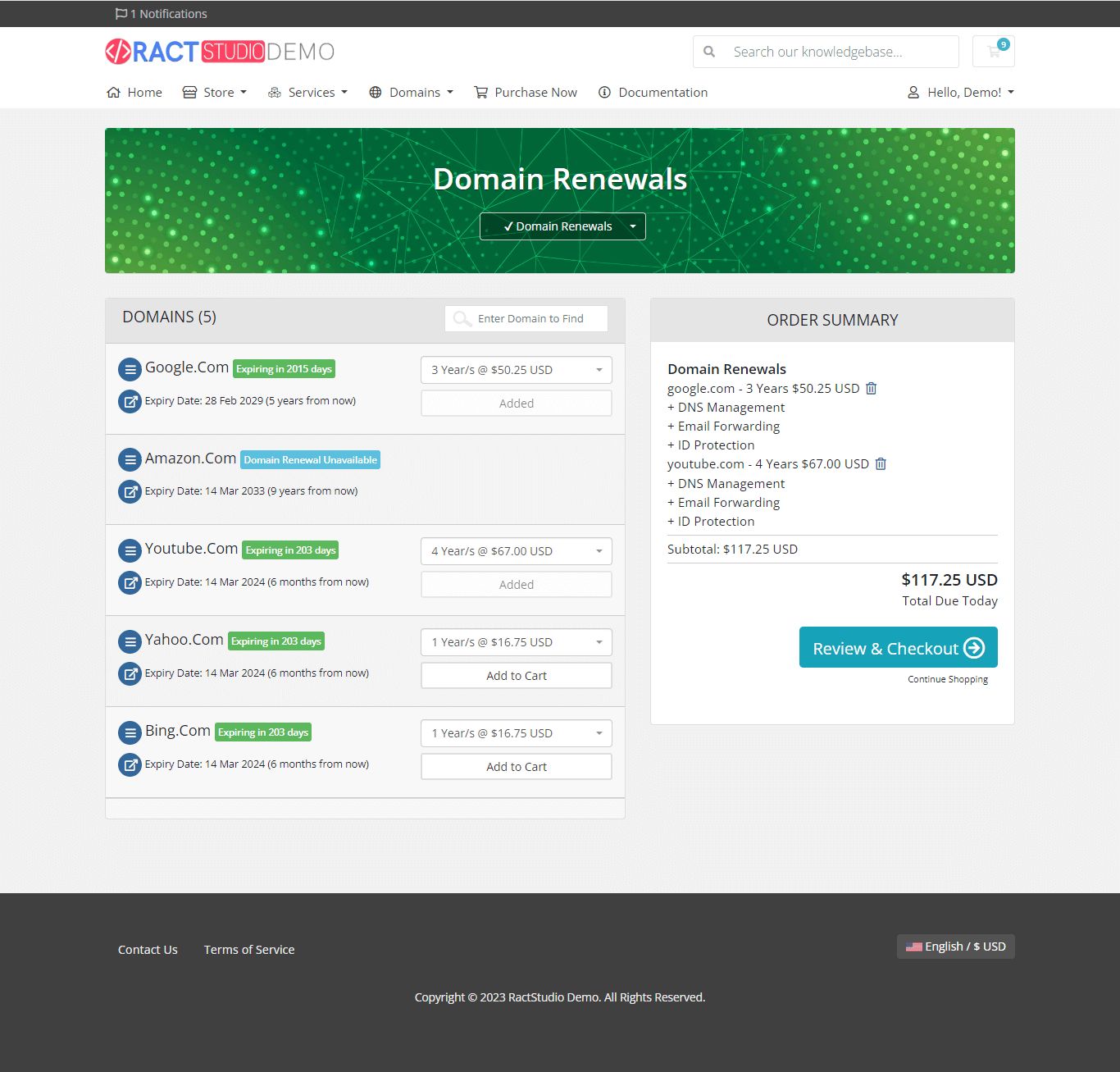This screenshot has height=1072, width=1120.
Task: Click the Youtube.Com external link icon
Action: click(130, 583)
